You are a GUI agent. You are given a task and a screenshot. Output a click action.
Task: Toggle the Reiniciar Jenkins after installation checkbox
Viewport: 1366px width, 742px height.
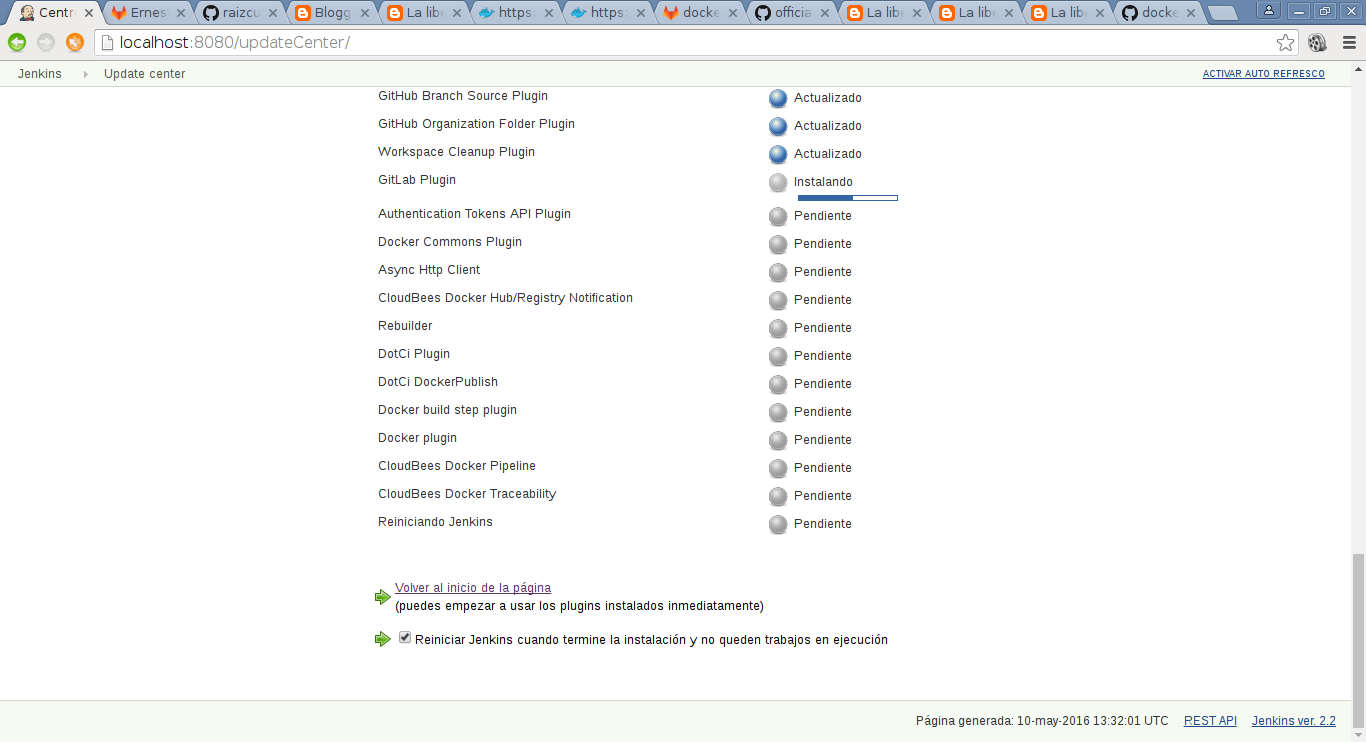point(405,638)
